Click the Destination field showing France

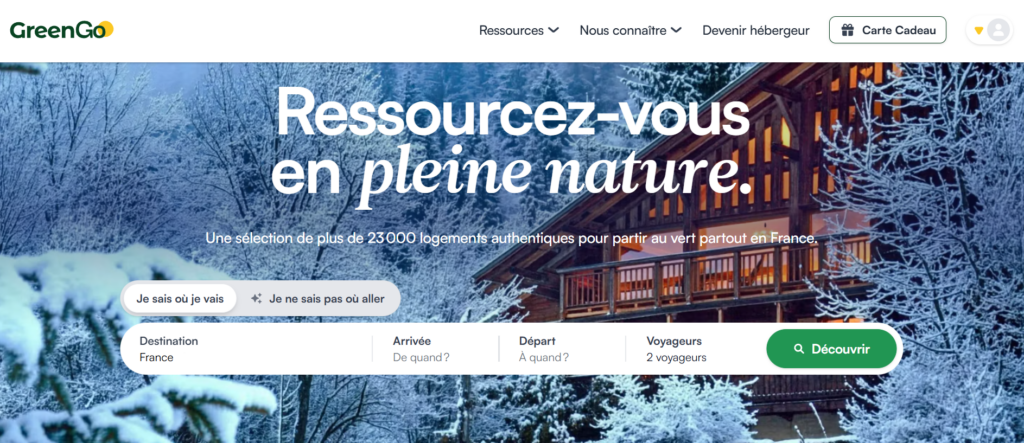coord(248,349)
